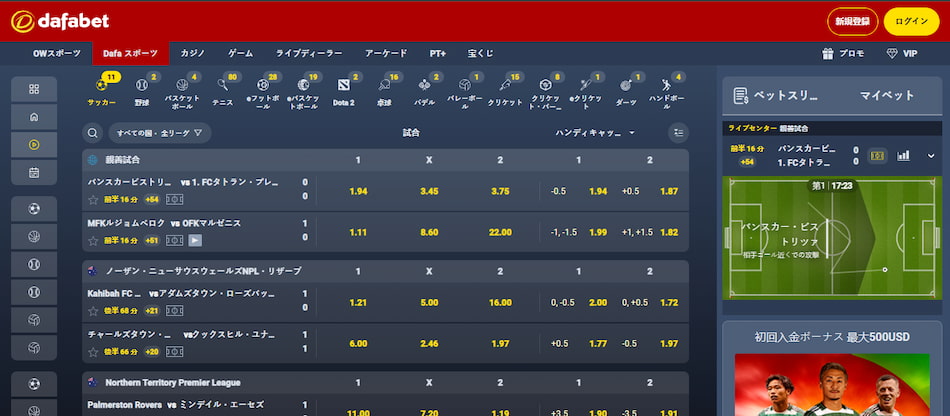950x416 pixels.
Task: Bet on draw odds 3.45
Action: coord(429,191)
